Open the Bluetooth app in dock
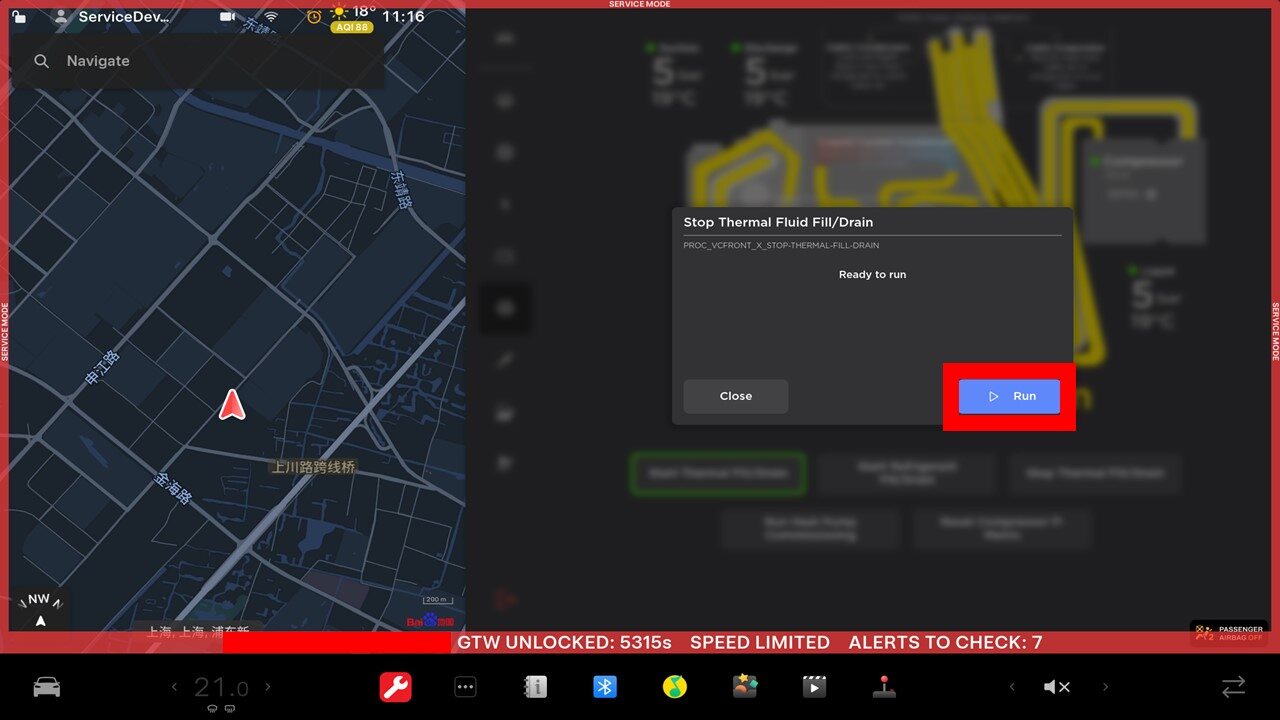 [605, 687]
